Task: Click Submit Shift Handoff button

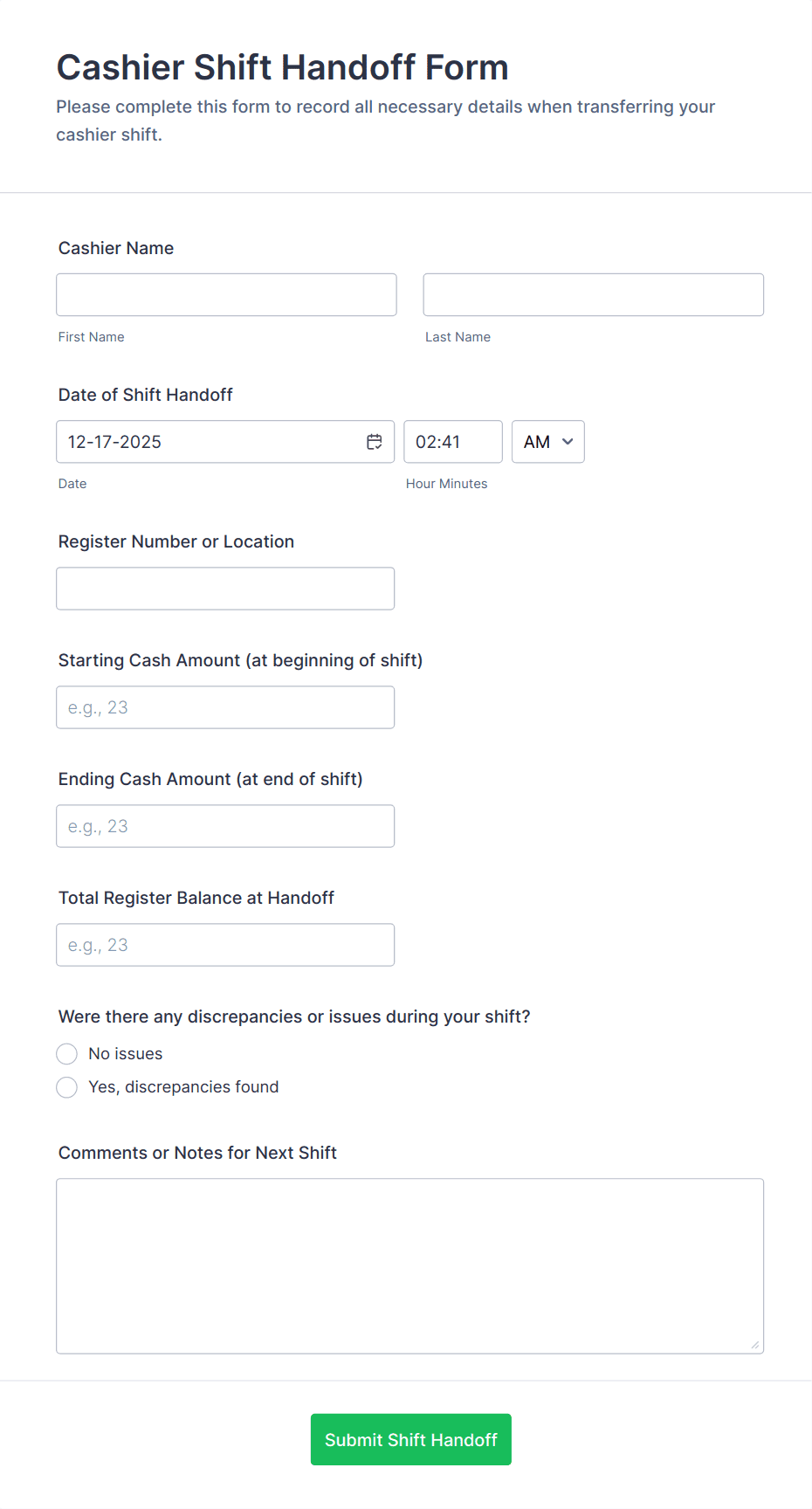Action: click(410, 1439)
